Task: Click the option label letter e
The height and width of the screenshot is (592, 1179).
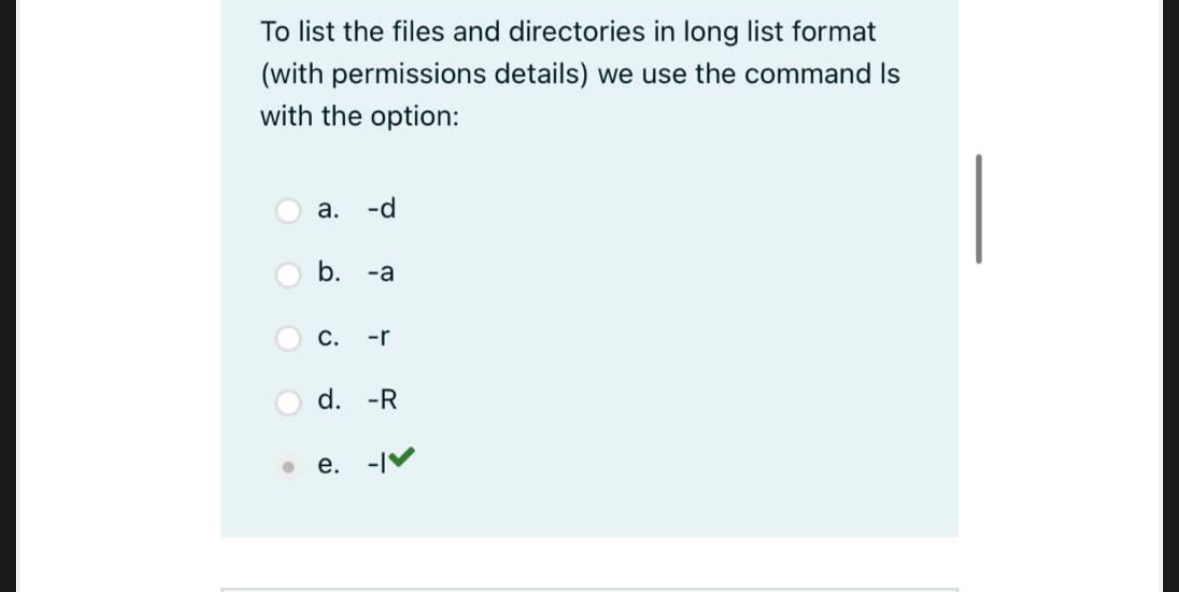Action: coord(328,463)
